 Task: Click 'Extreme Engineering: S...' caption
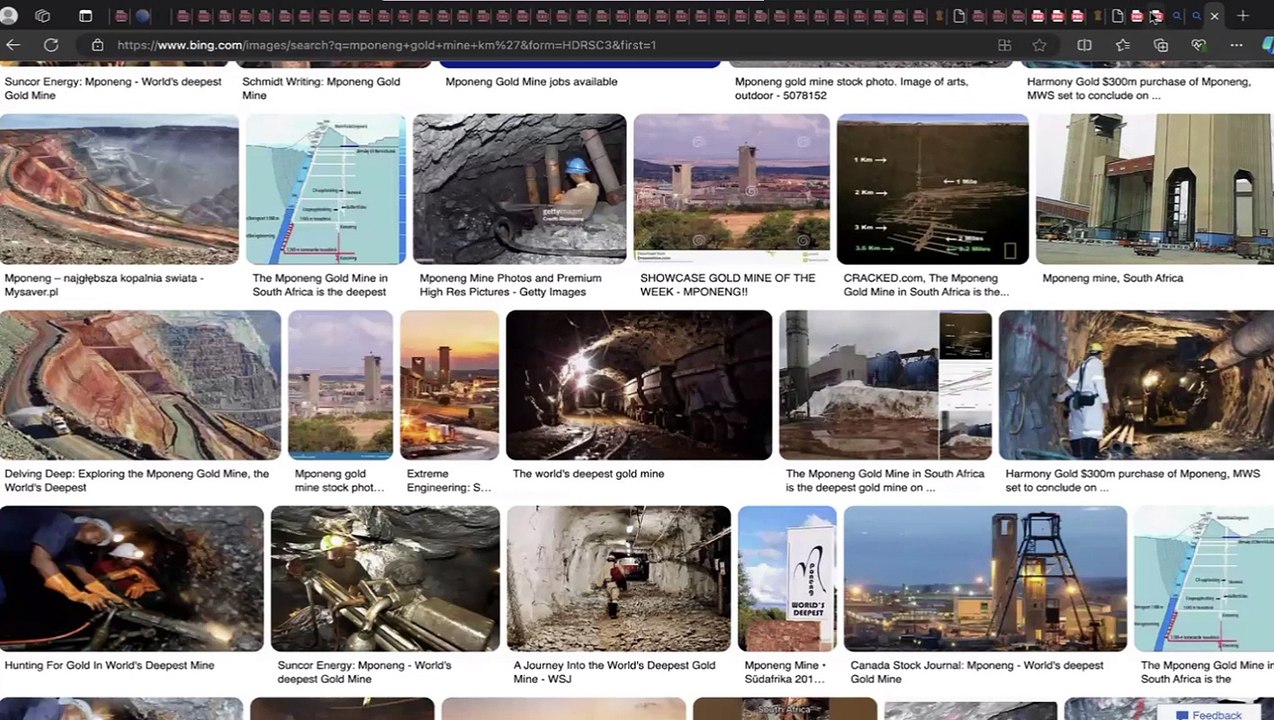[x=449, y=481]
